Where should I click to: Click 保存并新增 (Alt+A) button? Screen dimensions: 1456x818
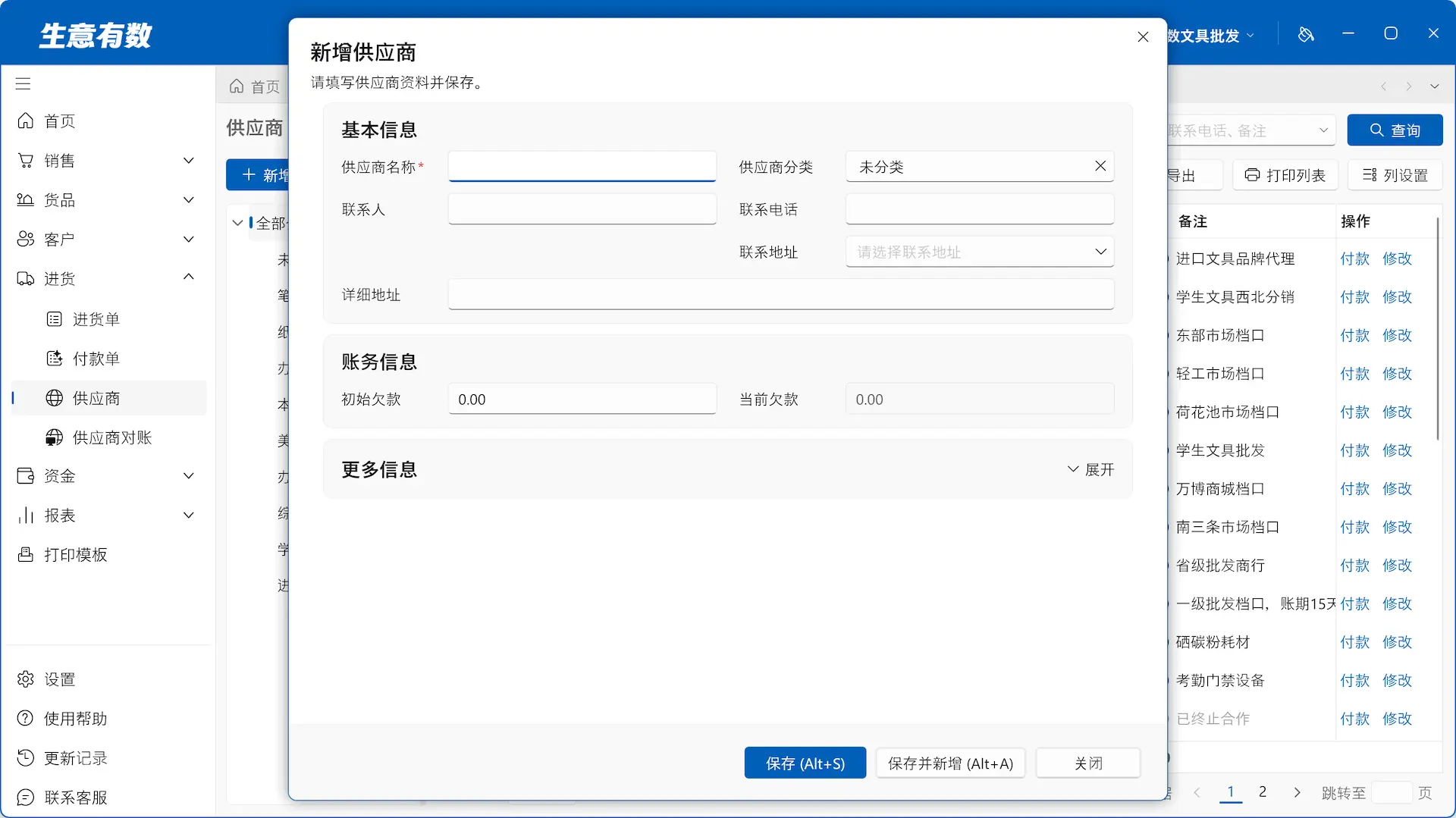(950, 763)
